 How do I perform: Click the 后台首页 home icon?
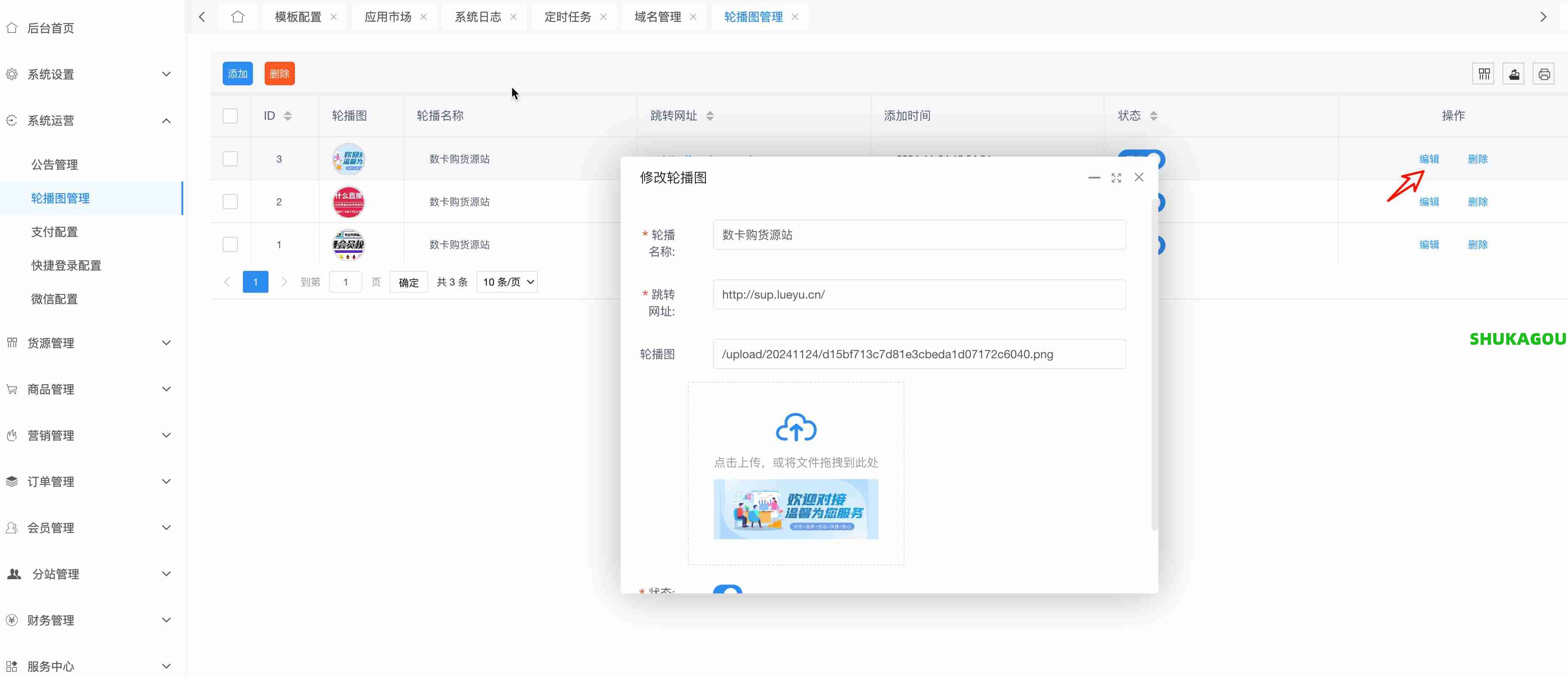coord(12,27)
